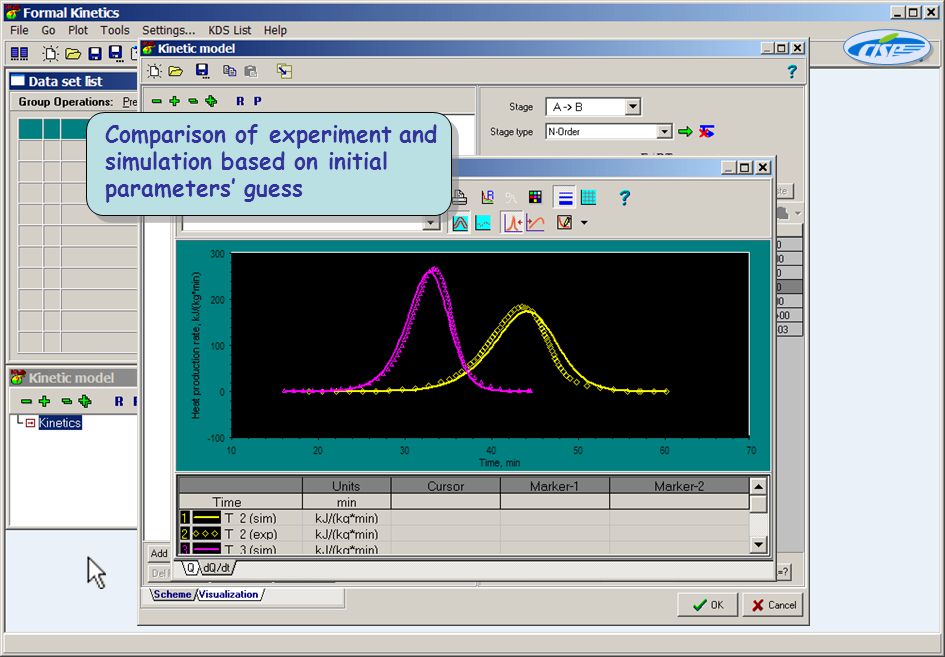945x657 pixels.
Task: Switch to the Scheme tab
Action: click(x=172, y=594)
